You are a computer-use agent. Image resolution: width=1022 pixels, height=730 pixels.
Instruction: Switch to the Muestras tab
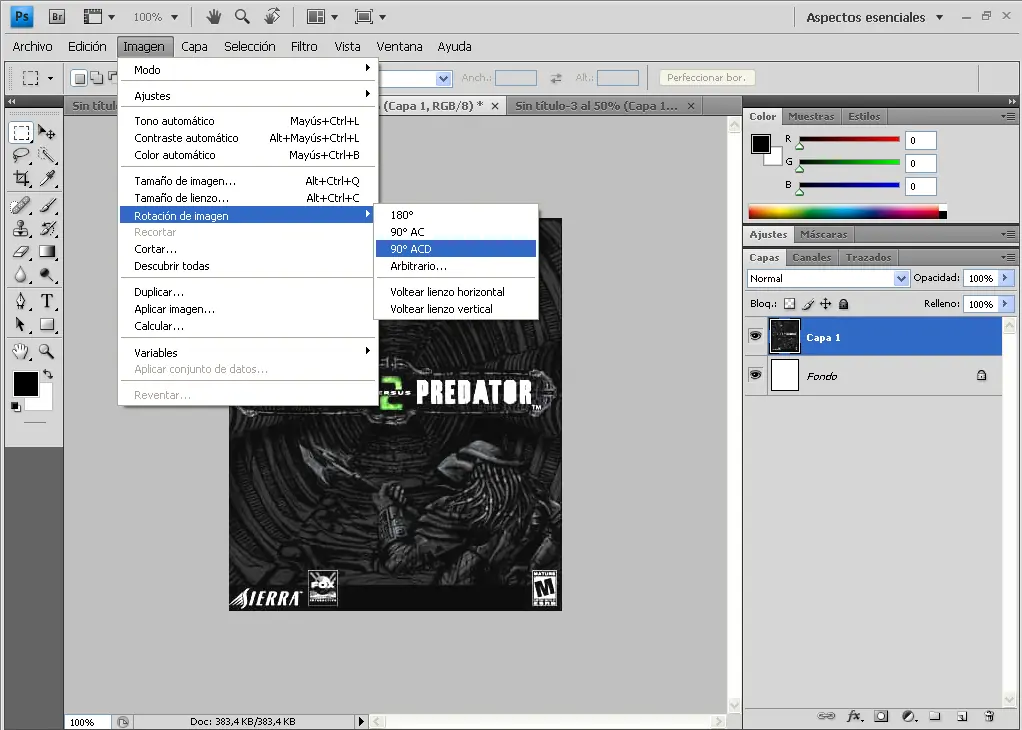811,117
